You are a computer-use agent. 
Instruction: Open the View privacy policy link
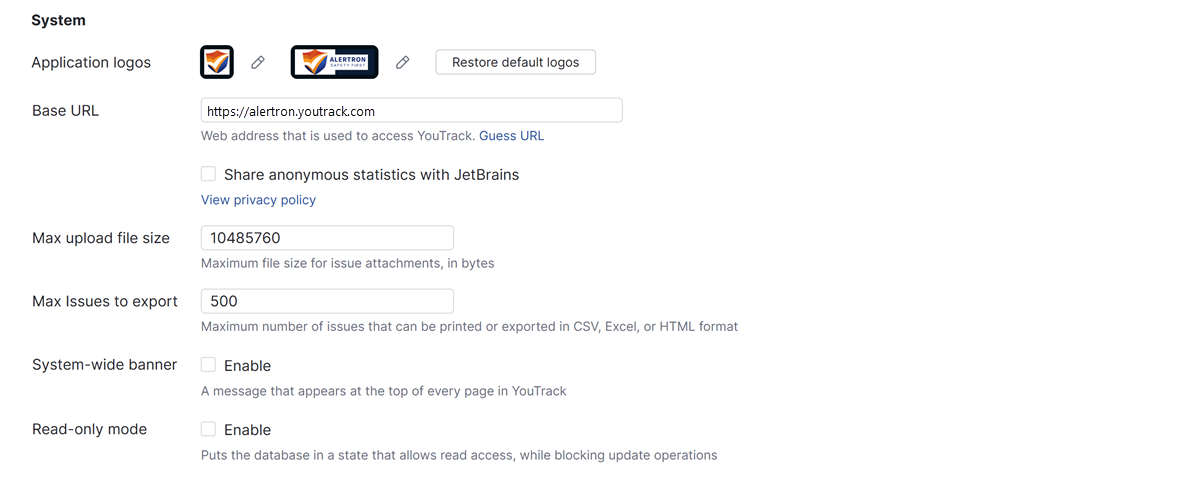coord(258,200)
